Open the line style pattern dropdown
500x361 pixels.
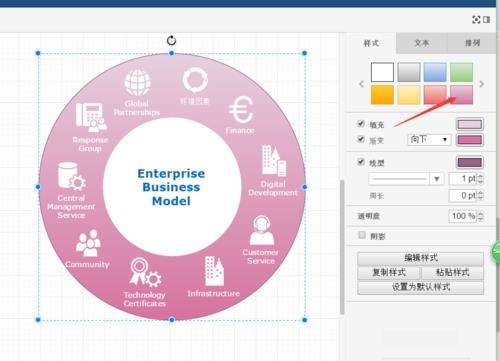coord(406,179)
